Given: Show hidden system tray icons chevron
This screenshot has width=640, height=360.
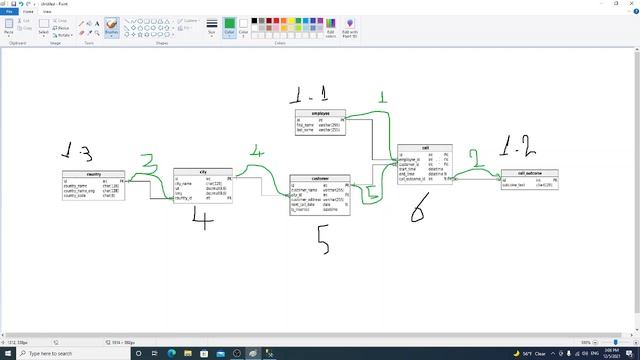Looking at the screenshot, I should coord(553,353).
